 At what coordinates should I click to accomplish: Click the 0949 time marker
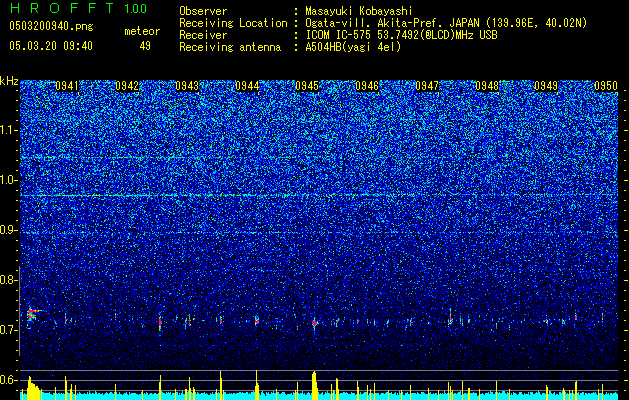pyautogui.click(x=546, y=86)
